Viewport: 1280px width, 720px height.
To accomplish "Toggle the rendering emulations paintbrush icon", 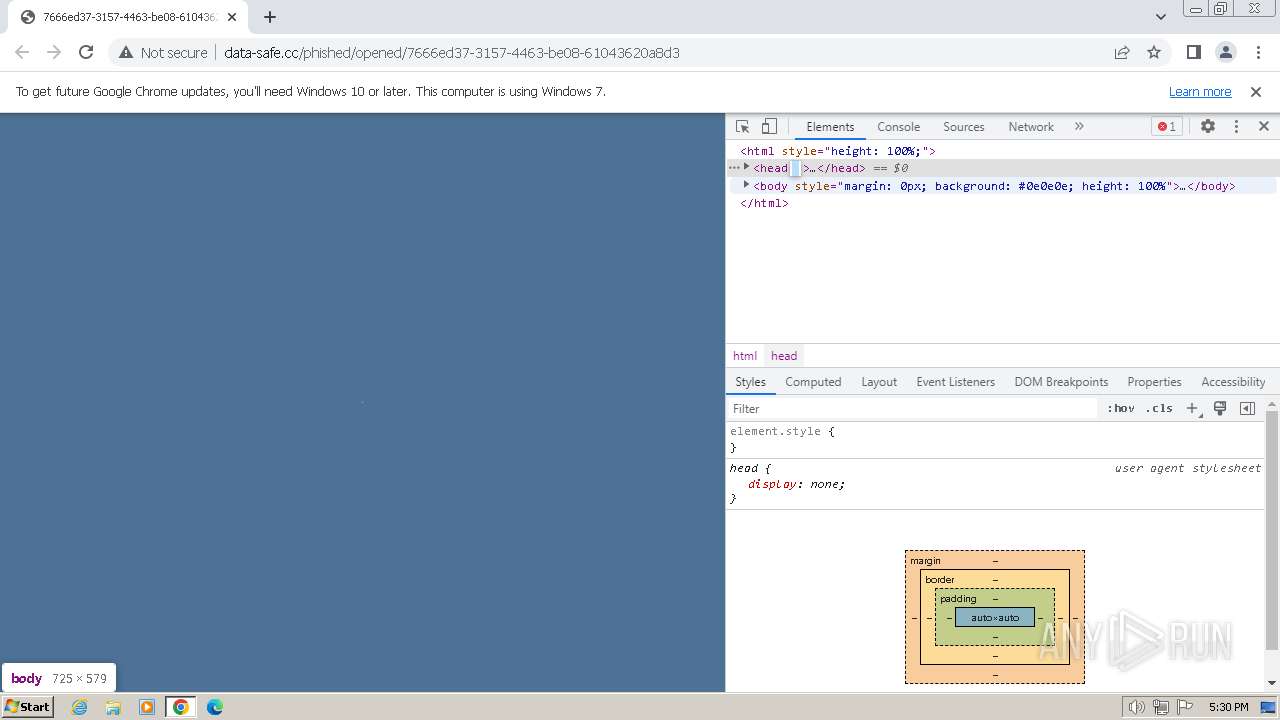I will point(1220,408).
